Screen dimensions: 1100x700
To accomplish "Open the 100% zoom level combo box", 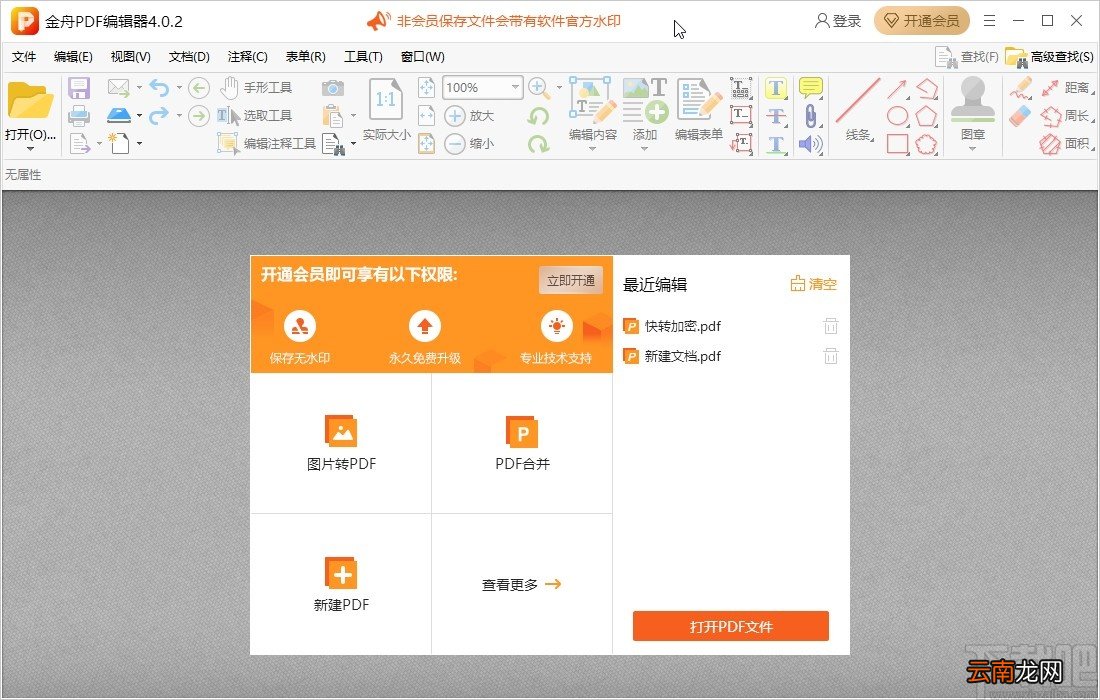I will (483, 88).
